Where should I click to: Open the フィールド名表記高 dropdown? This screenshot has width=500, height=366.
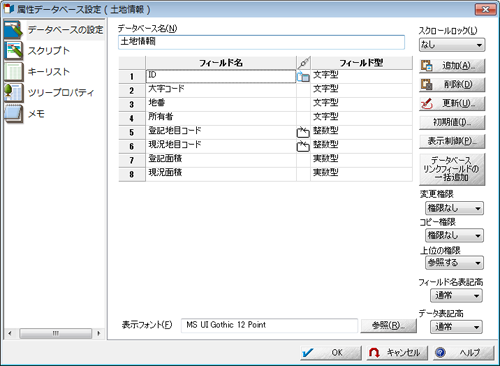(456, 296)
